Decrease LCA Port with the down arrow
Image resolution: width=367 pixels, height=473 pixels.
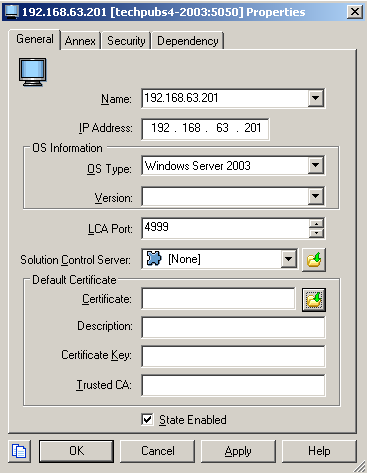point(316,233)
